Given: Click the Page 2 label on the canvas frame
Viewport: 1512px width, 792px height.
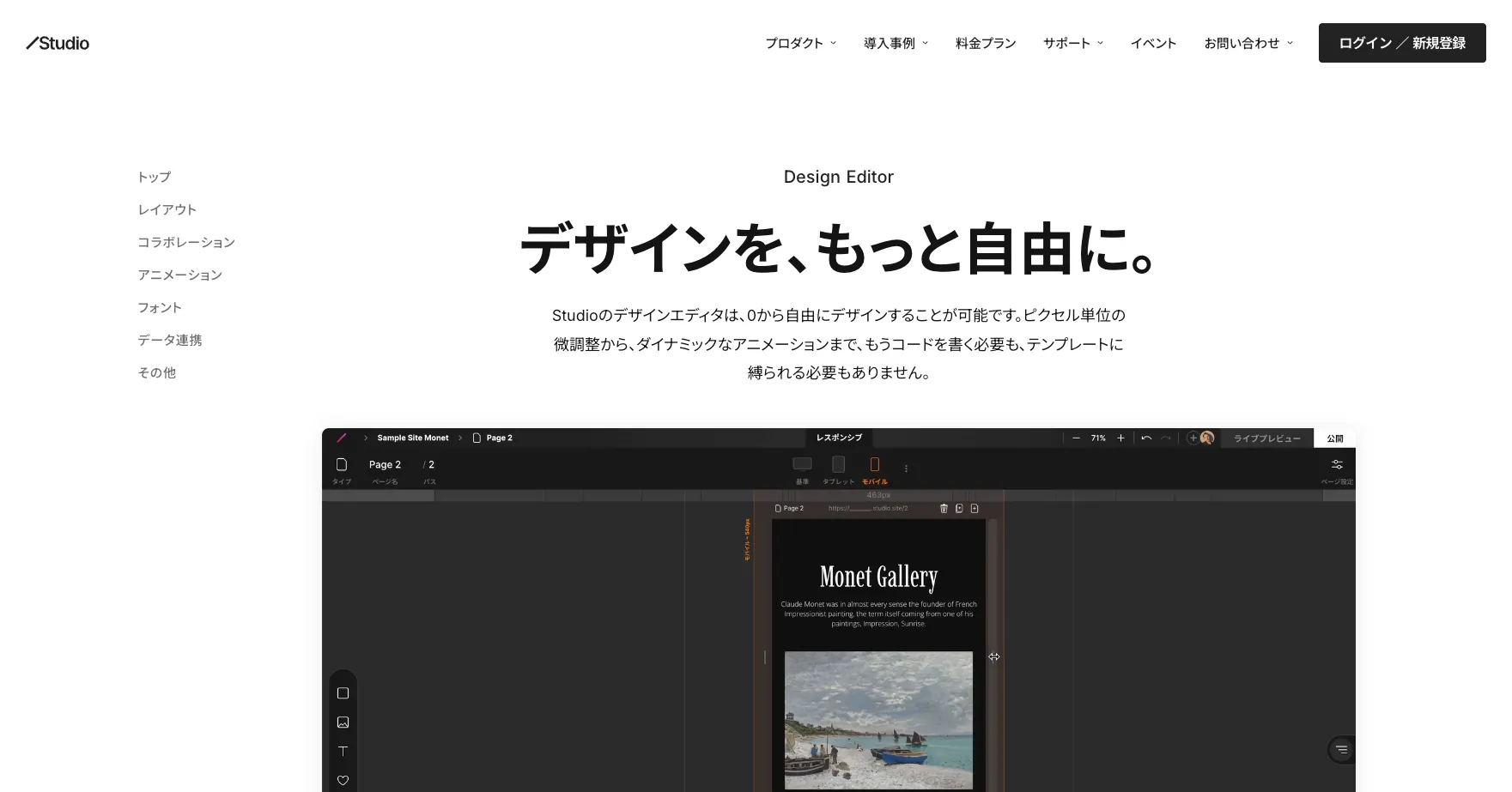Looking at the screenshot, I should pos(790,508).
